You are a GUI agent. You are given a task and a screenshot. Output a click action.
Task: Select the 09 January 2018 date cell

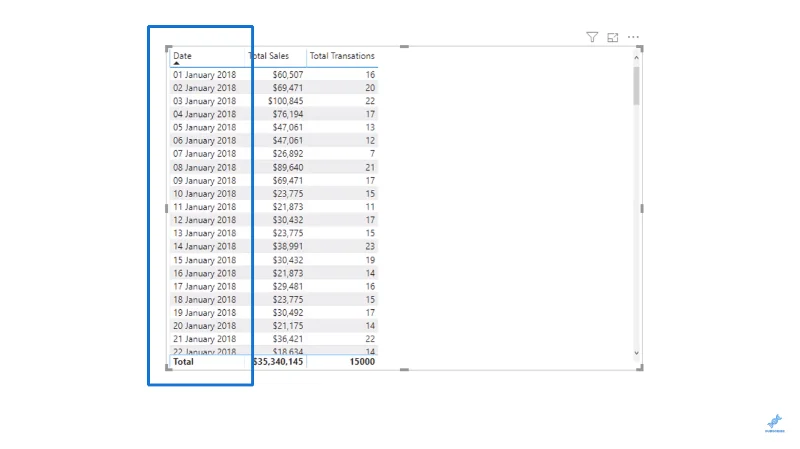(x=205, y=181)
